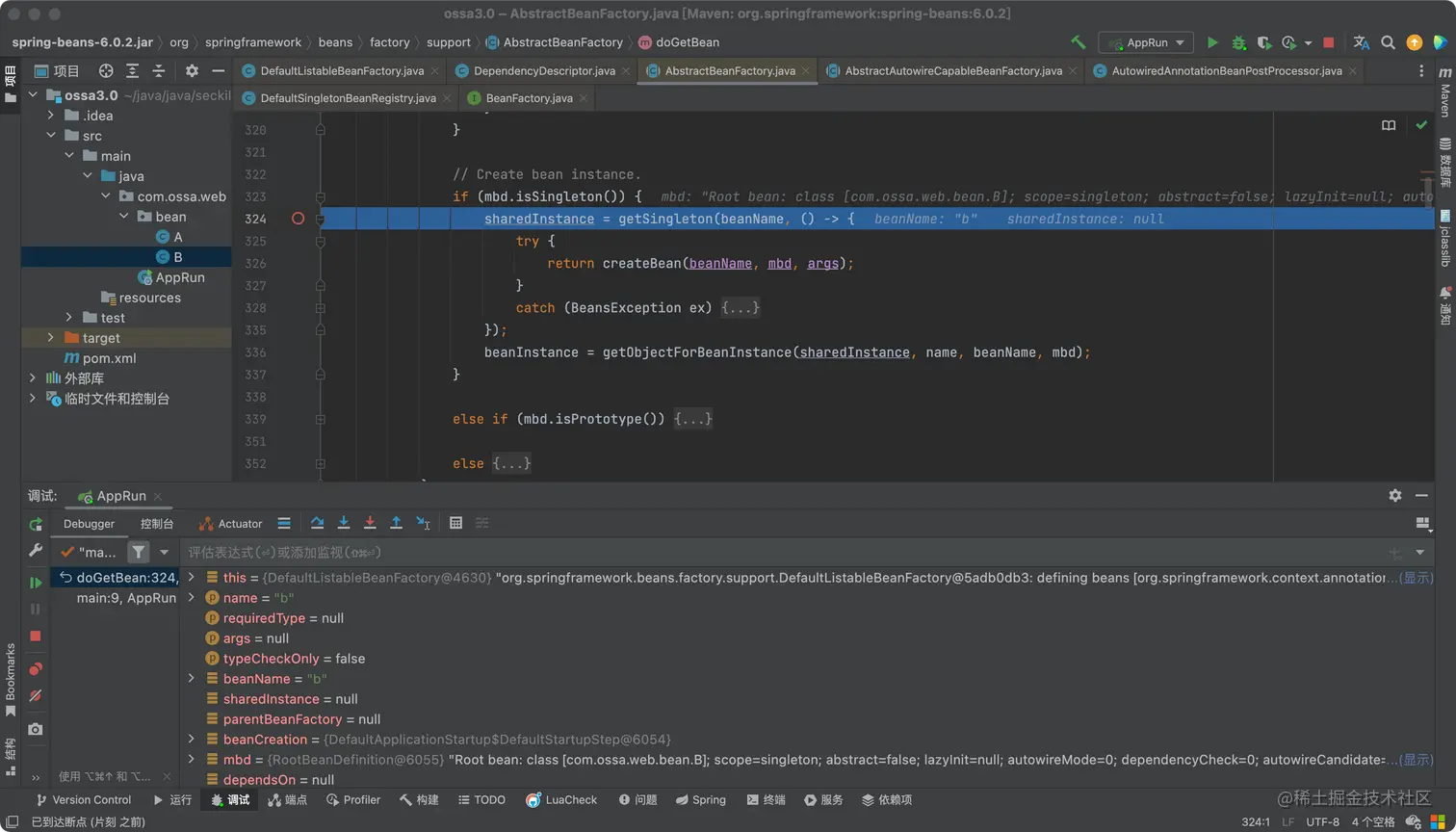Collapse all in project panel toolbar
The height and width of the screenshot is (832, 1456).
pyautogui.click(x=159, y=70)
